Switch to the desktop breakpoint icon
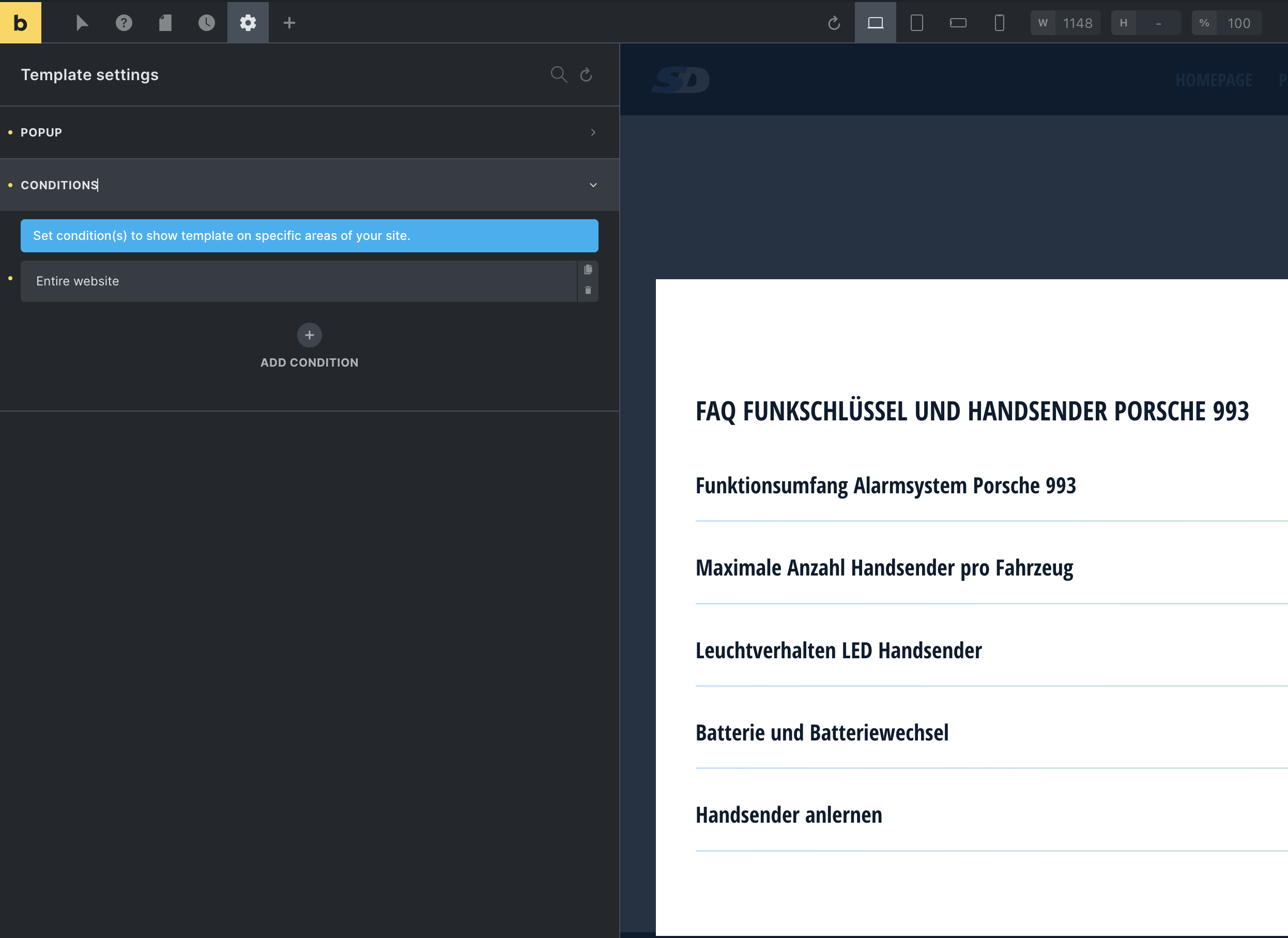This screenshot has width=1288, height=938. [876, 23]
